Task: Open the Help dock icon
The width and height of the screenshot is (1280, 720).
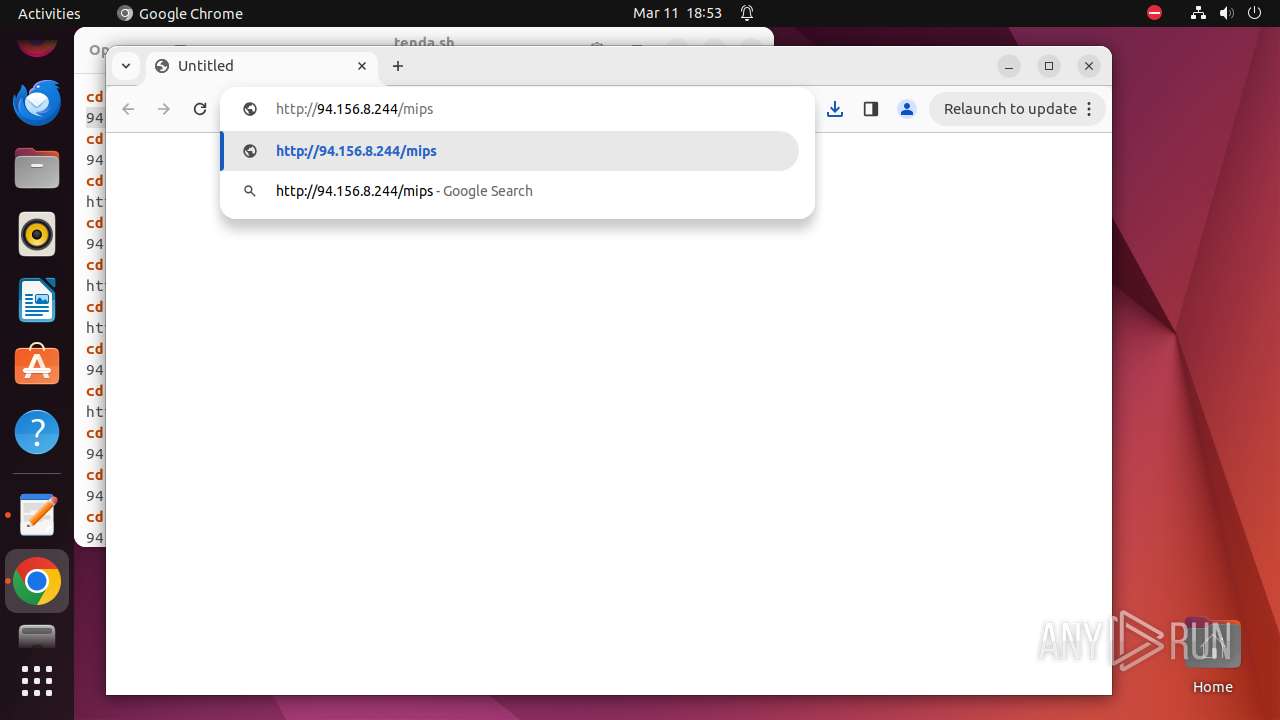Action: click(37, 432)
